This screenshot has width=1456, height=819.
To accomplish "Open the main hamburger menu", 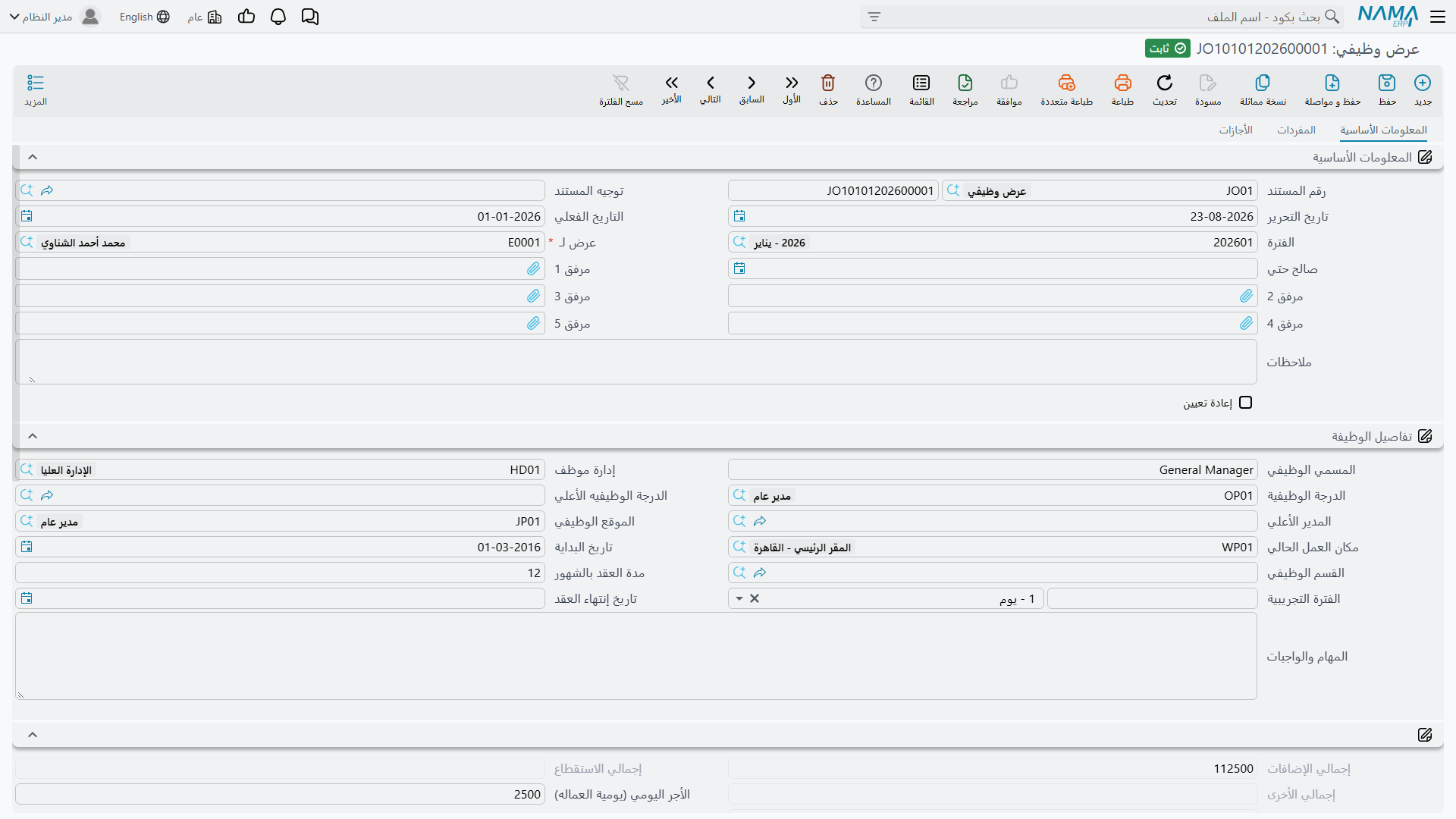I will pyautogui.click(x=1438, y=17).
